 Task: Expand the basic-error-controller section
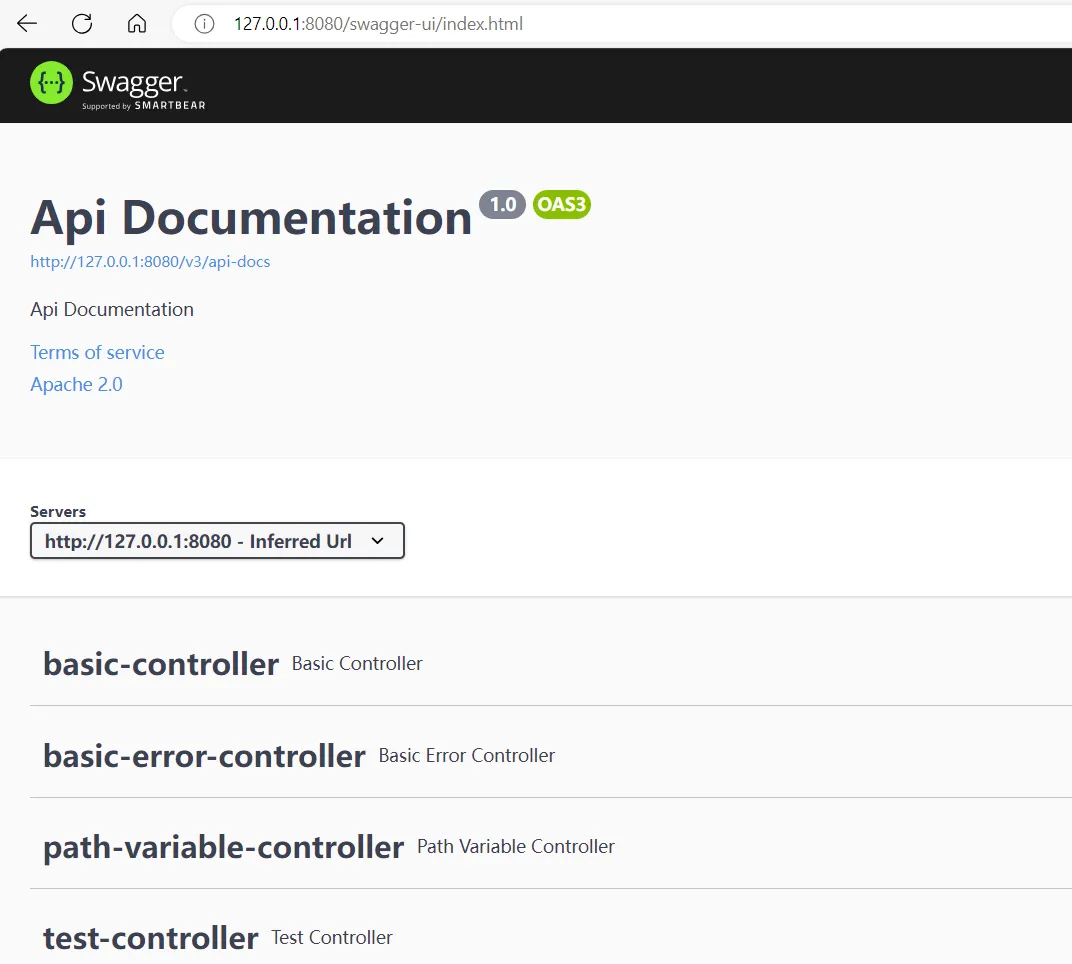click(204, 756)
